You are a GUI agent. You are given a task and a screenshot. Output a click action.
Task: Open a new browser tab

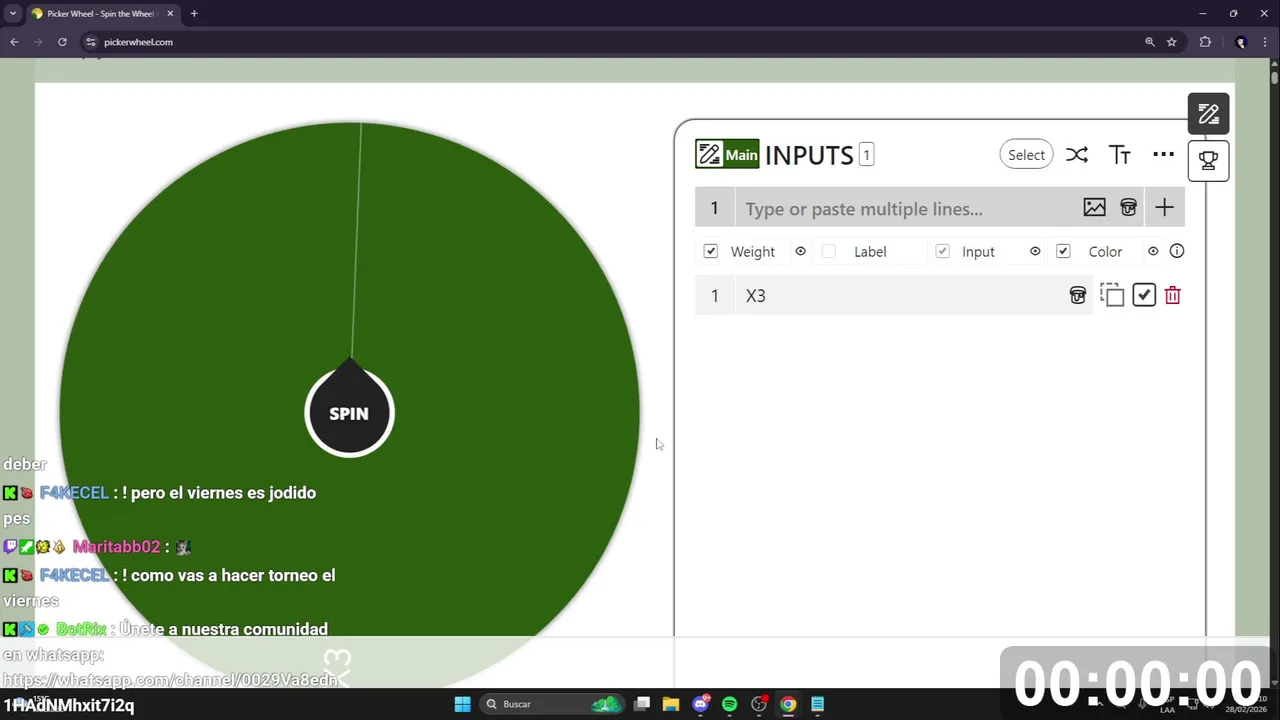[194, 14]
